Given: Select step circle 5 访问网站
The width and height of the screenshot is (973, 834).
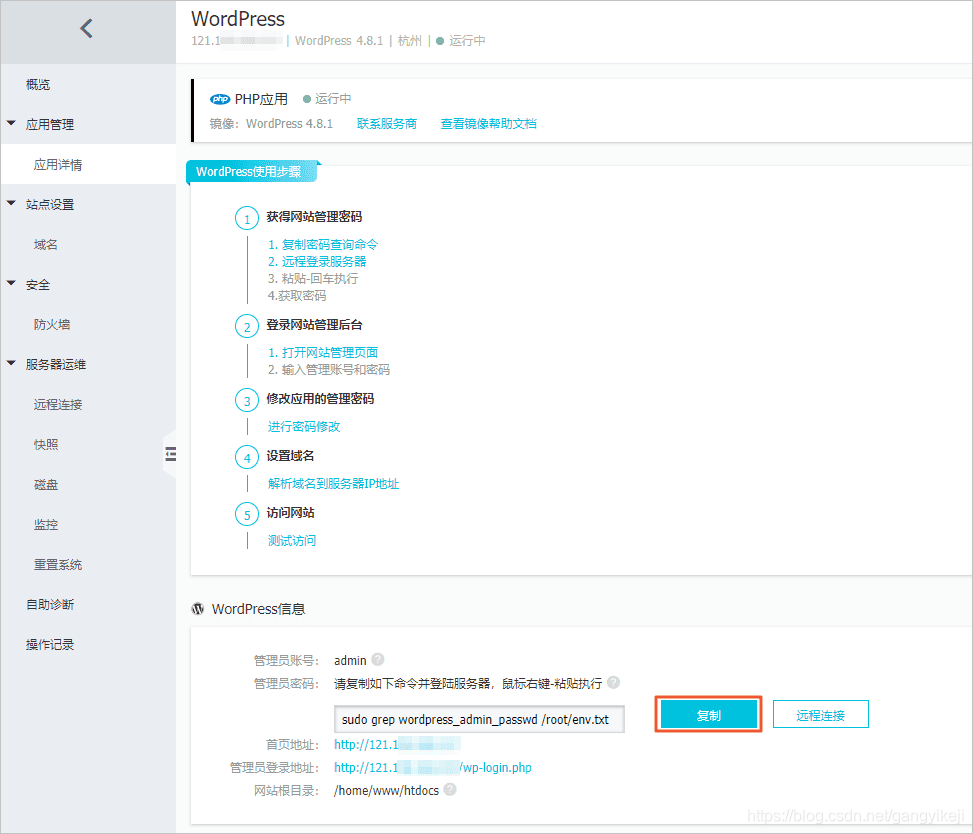Looking at the screenshot, I should [247, 514].
